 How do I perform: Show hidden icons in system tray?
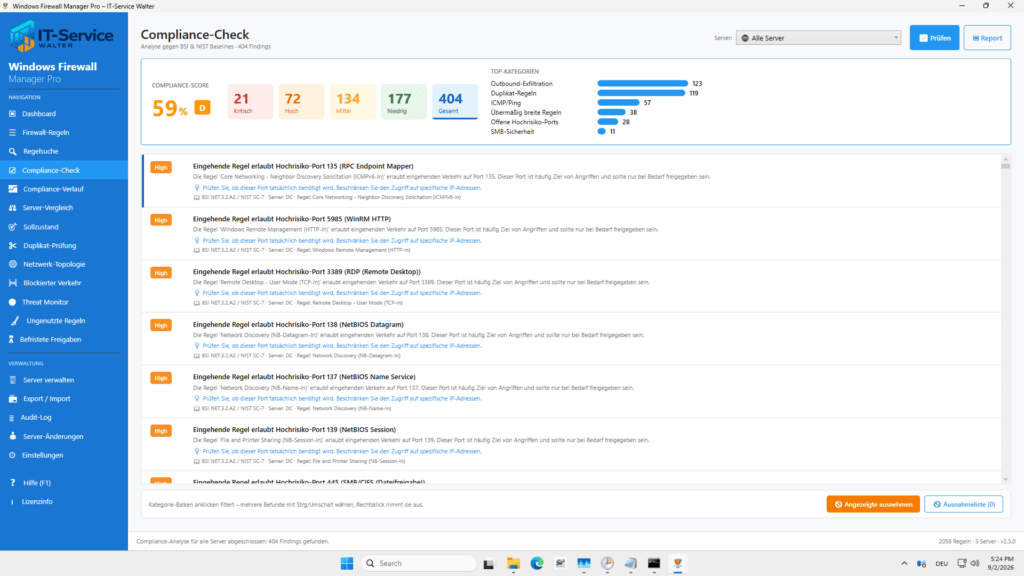(x=904, y=563)
